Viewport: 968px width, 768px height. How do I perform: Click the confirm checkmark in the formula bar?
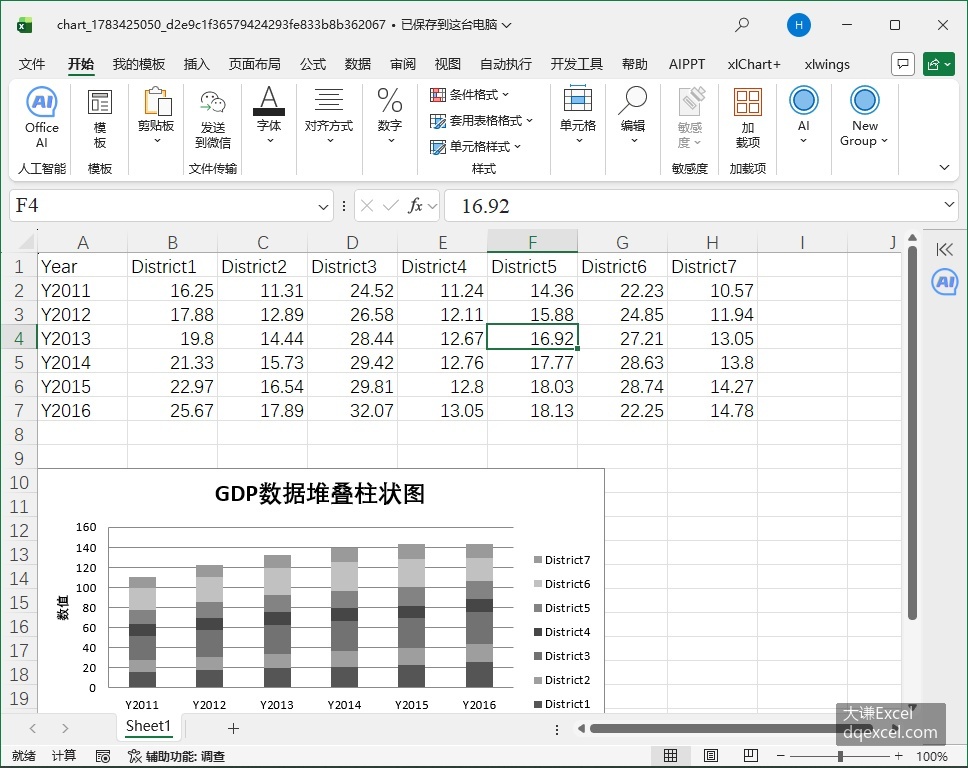pos(390,206)
